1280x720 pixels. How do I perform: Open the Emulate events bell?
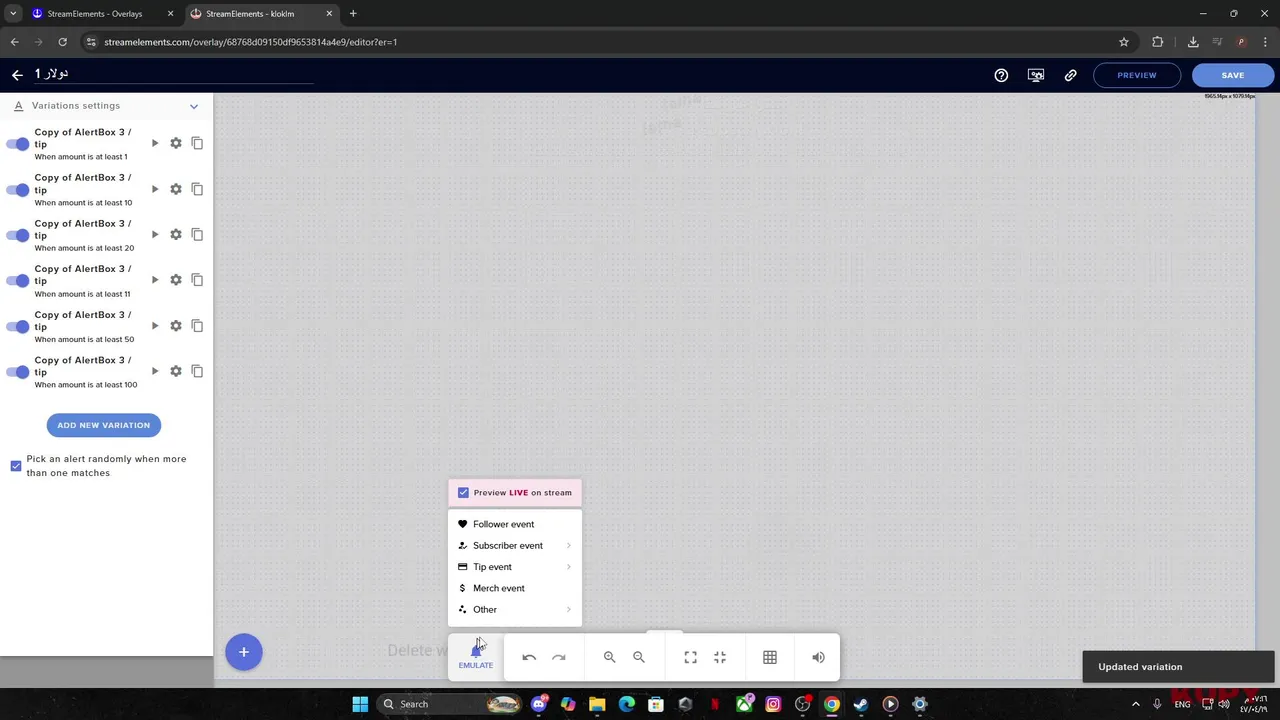click(x=476, y=657)
